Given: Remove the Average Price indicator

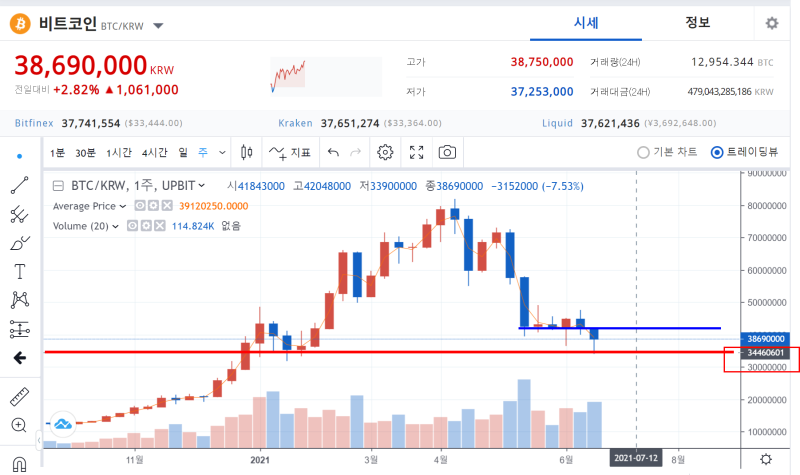Looking at the screenshot, I should [x=167, y=206].
